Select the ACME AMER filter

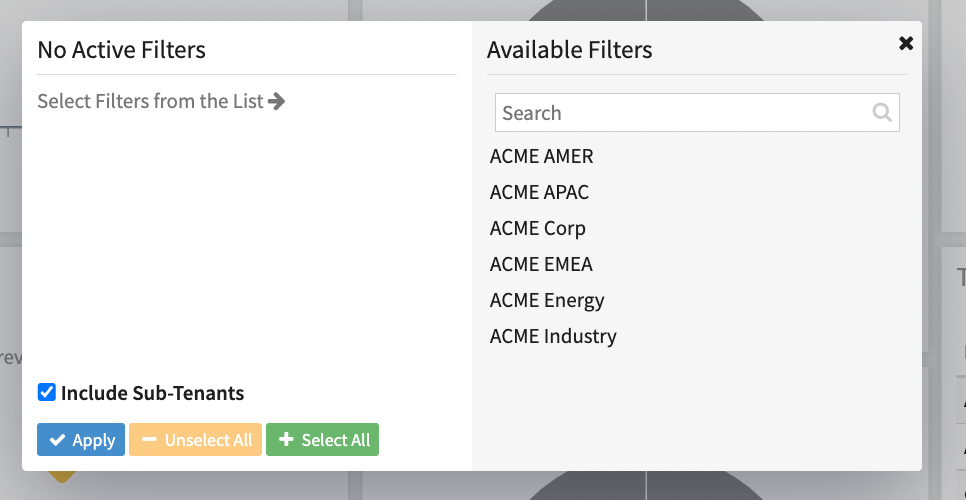(541, 157)
